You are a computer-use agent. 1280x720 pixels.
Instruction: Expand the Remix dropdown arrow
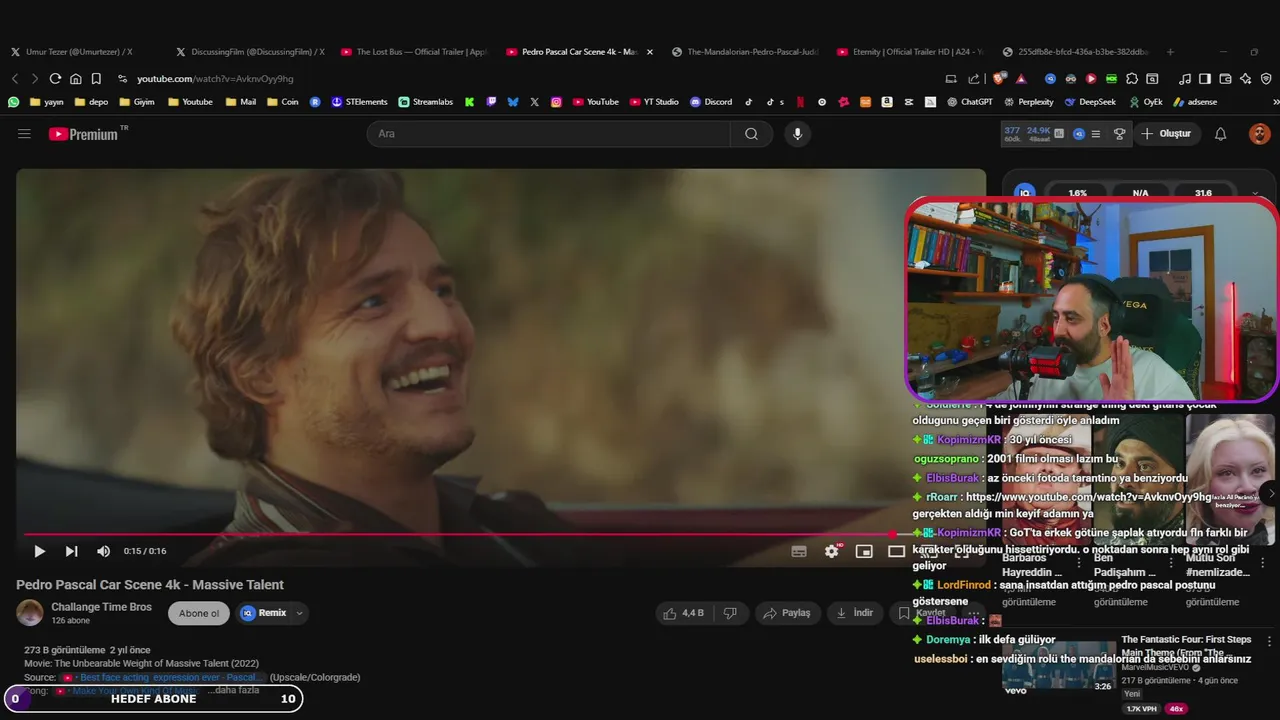299,613
